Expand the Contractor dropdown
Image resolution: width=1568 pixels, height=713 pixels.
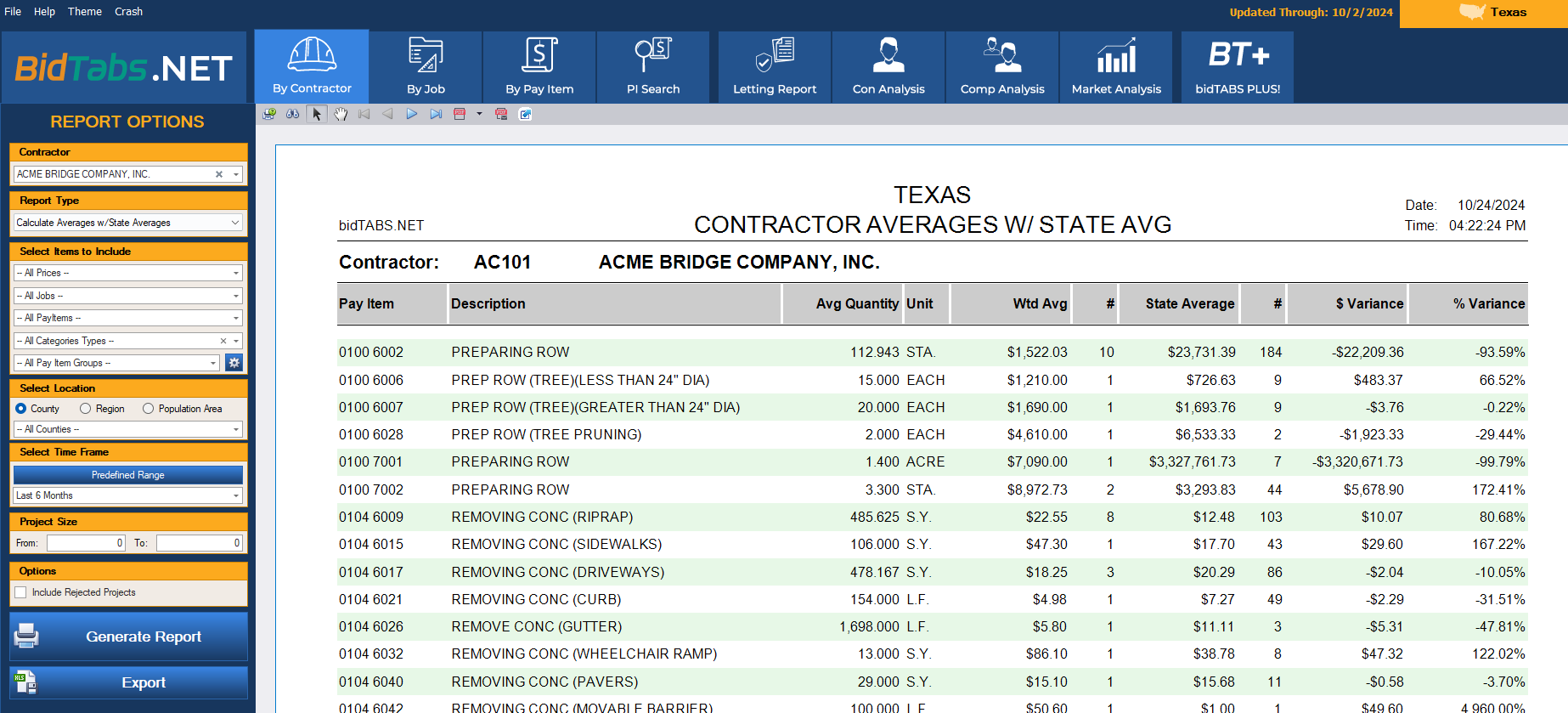236,174
